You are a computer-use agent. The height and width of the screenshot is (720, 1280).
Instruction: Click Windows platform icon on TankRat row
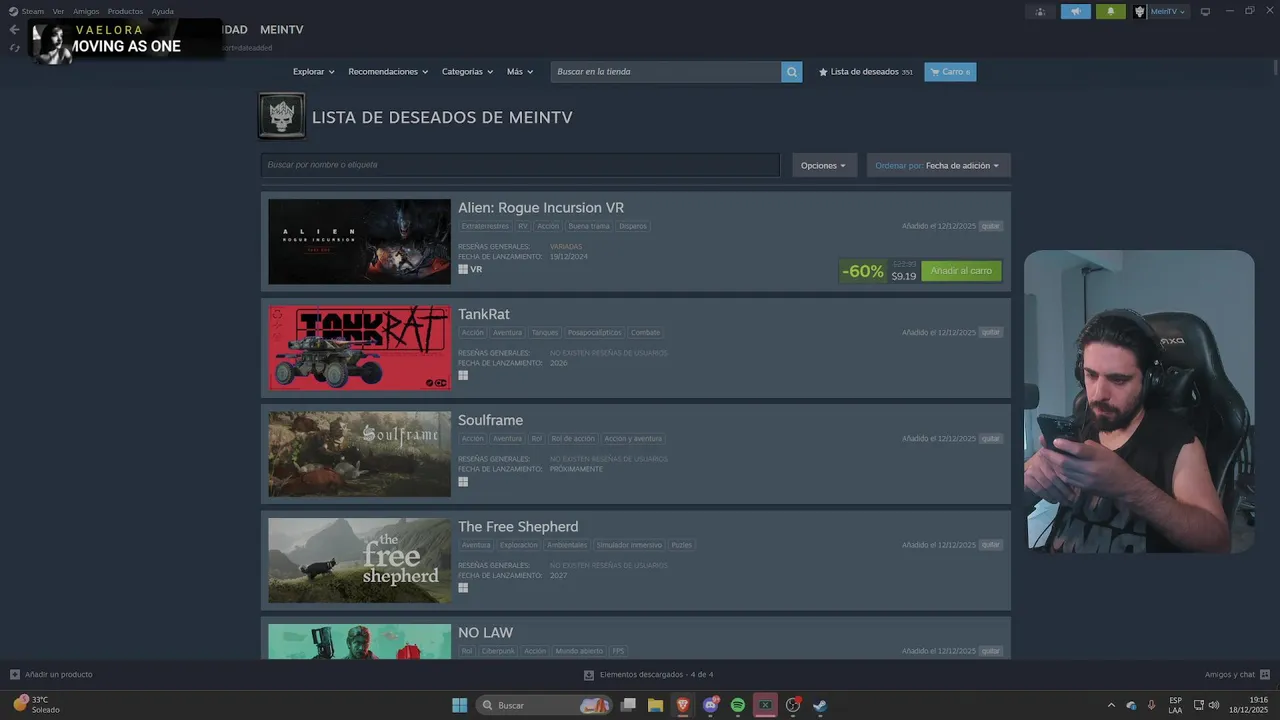point(463,376)
